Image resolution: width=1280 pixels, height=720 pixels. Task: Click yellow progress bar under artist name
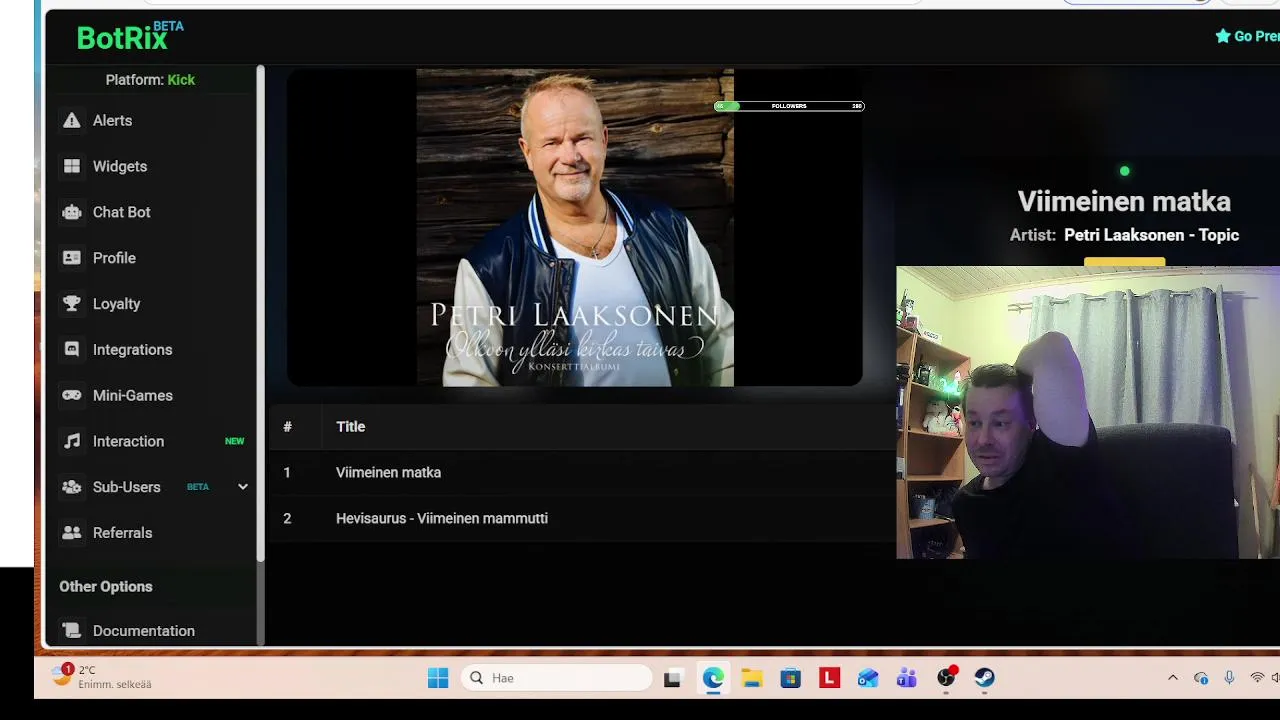coord(1124,263)
